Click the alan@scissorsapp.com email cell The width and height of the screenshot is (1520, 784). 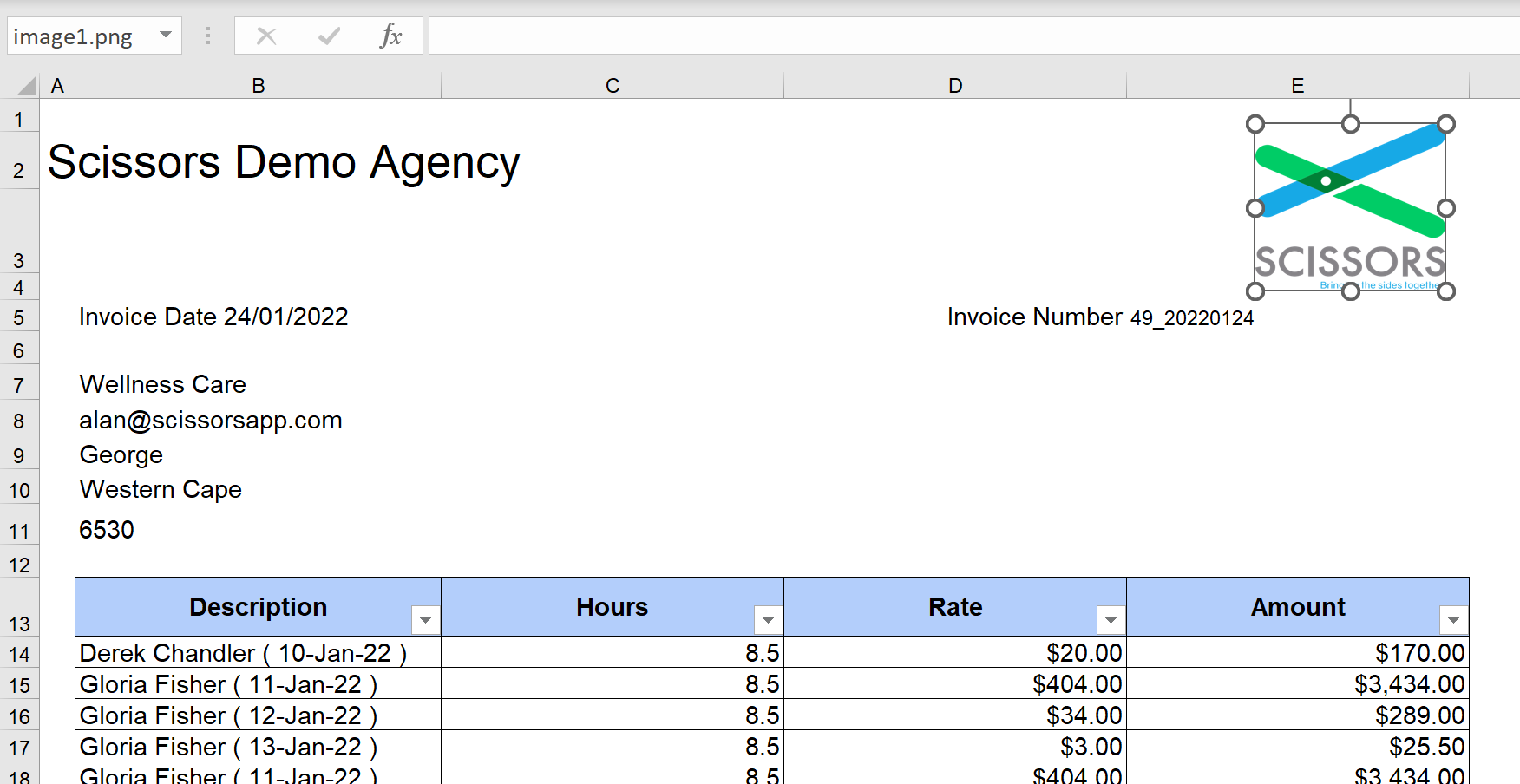(x=211, y=421)
